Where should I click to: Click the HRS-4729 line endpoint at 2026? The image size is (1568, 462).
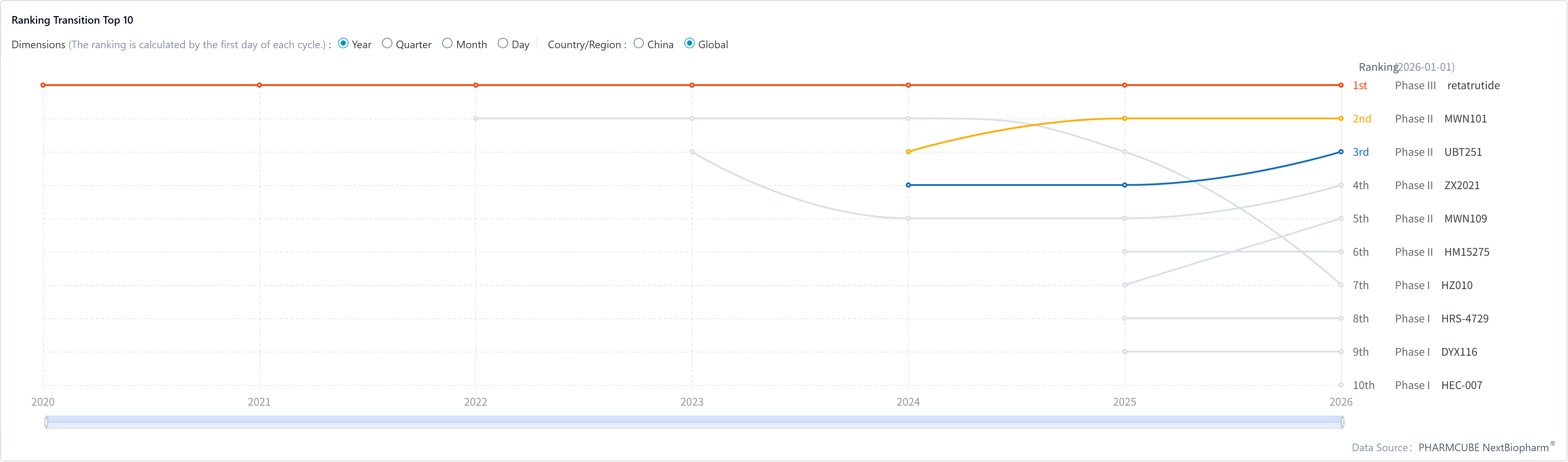pyautogui.click(x=1341, y=318)
